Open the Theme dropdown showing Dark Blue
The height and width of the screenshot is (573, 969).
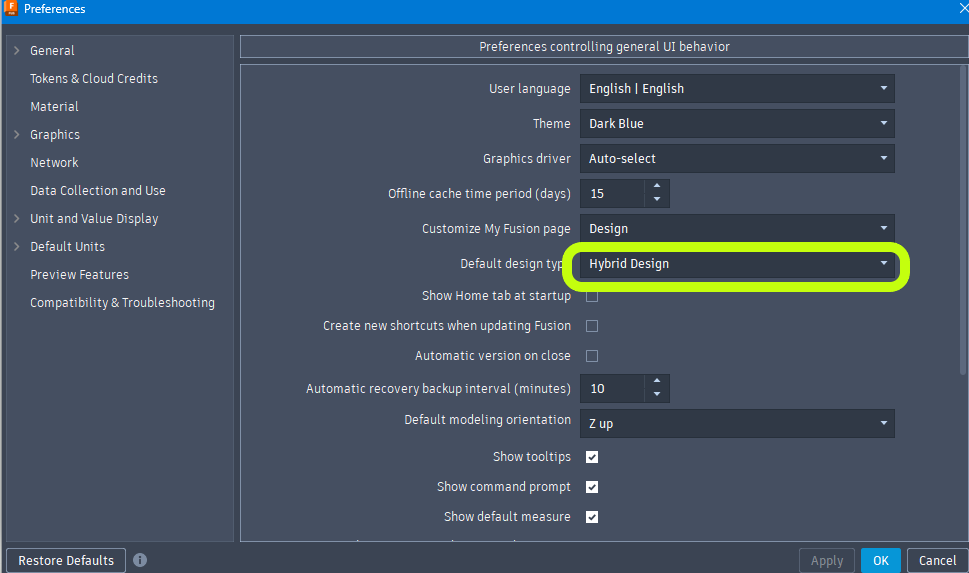[x=737, y=124]
